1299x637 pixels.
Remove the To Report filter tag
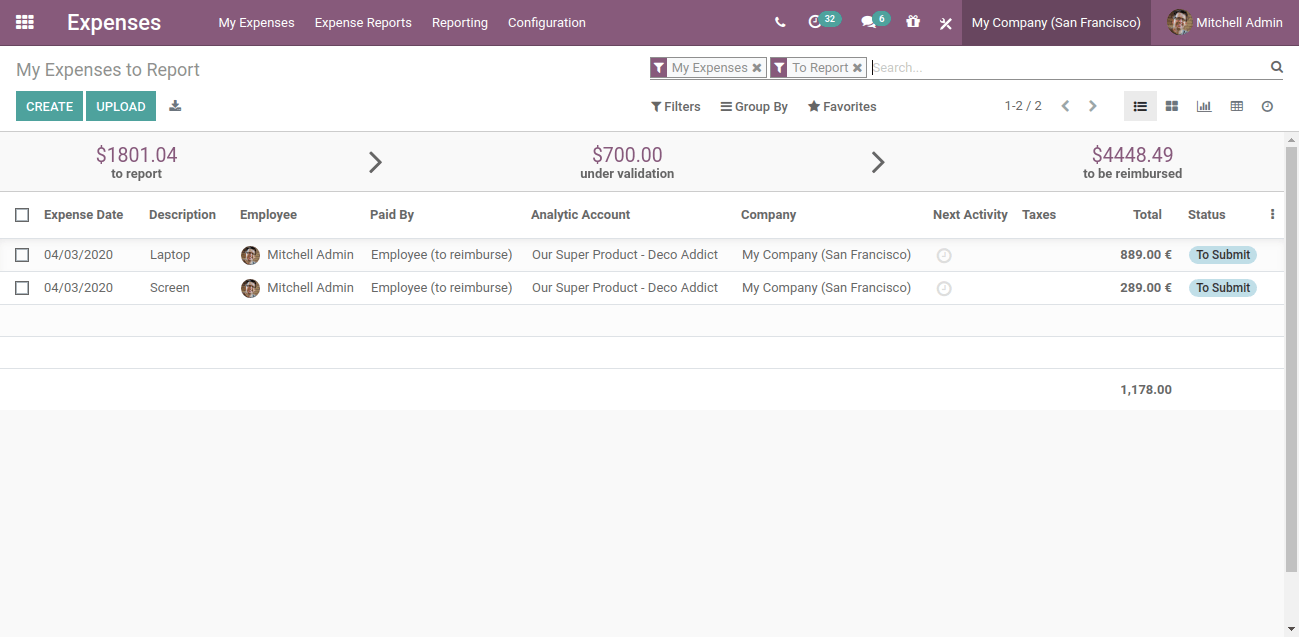tap(857, 68)
